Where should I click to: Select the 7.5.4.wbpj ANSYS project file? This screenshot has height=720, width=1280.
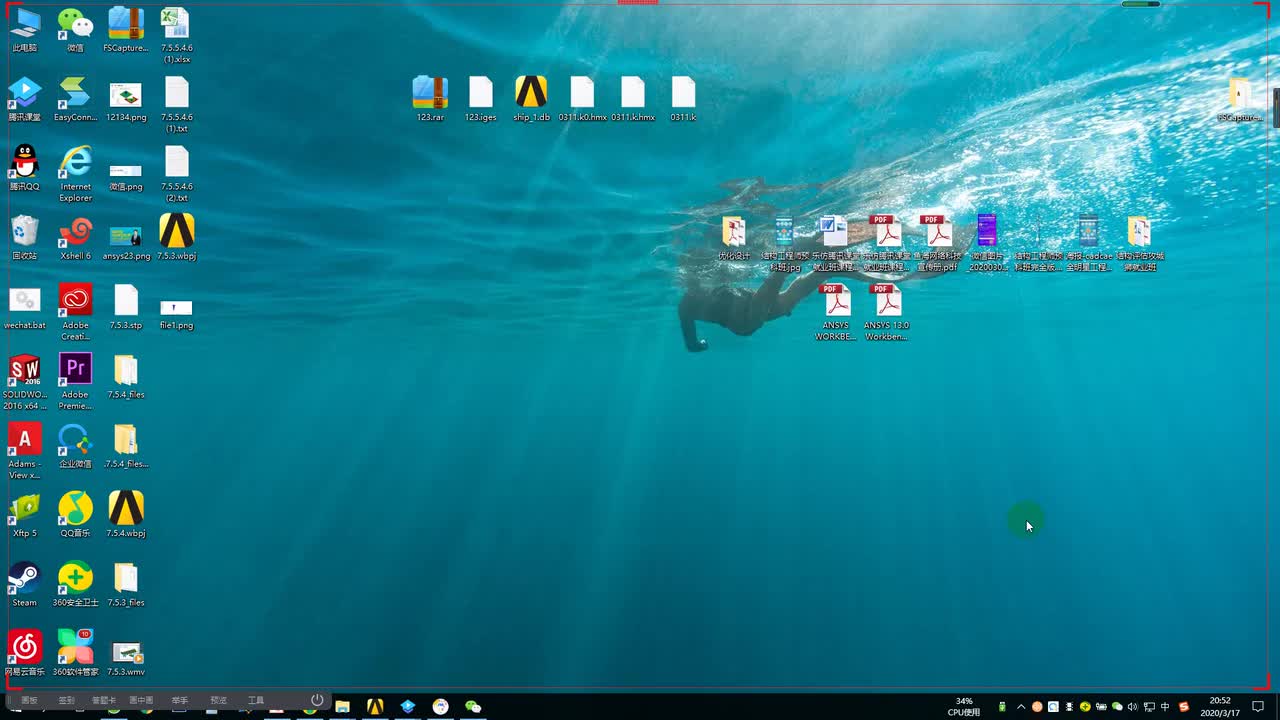pos(126,514)
